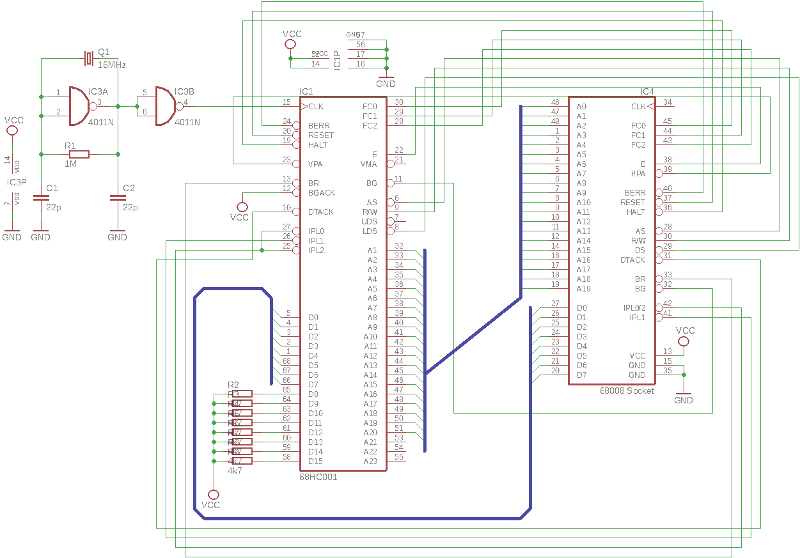Screen dimensions: 800x558
Task: Click the VPA pin label on IC1
Action: point(315,164)
